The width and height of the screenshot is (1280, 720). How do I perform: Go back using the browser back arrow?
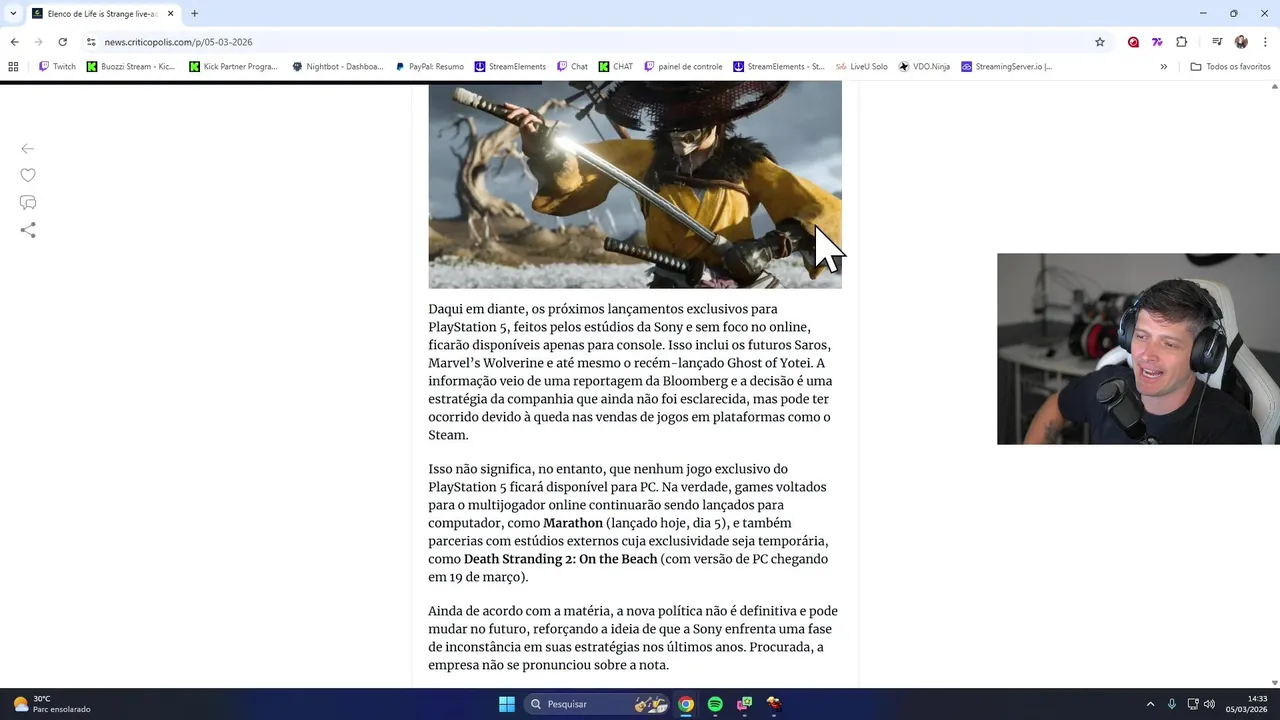pos(14,42)
